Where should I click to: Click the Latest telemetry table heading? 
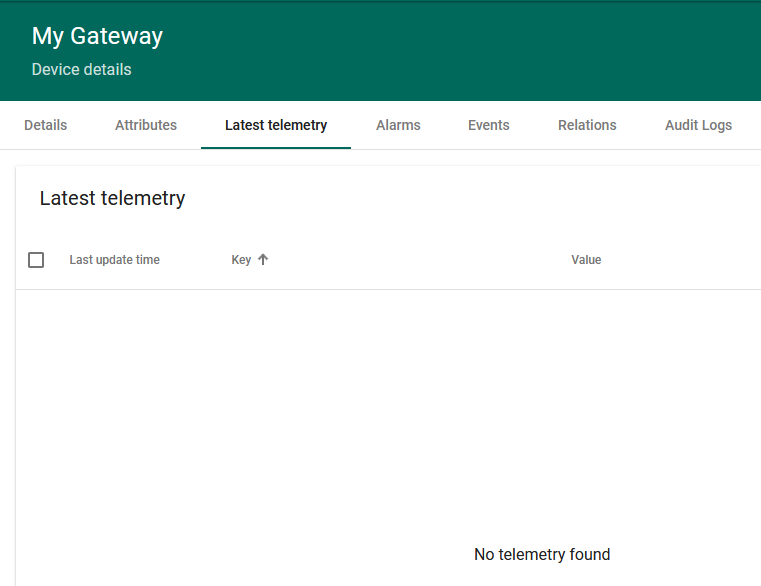[x=112, y=198]
